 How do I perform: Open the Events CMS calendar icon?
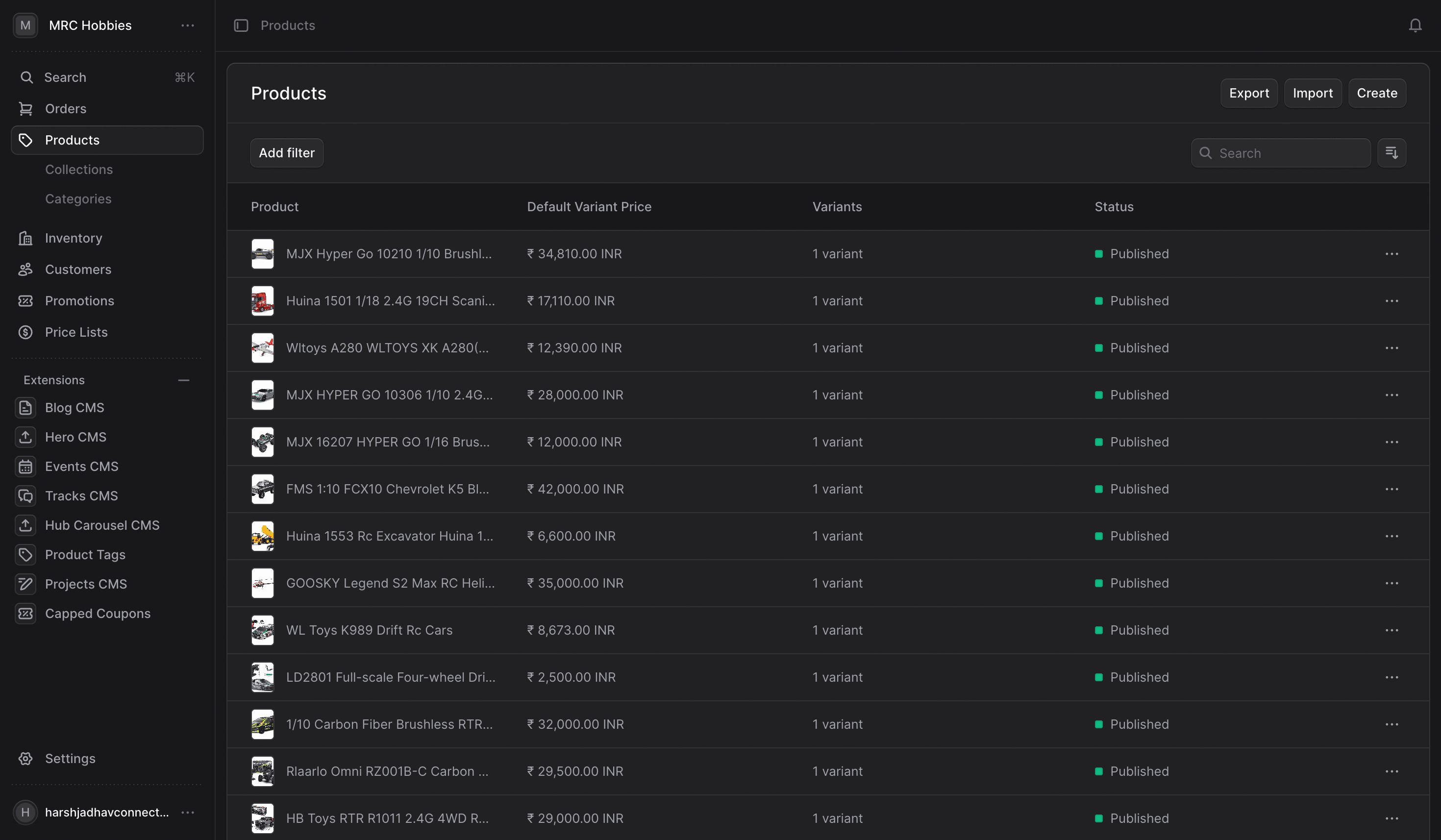25,467
